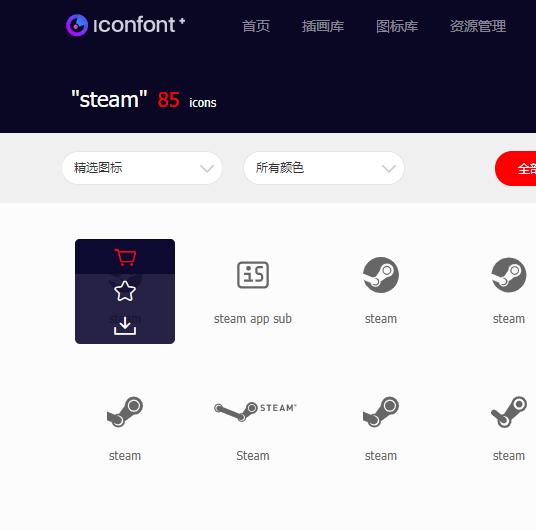The image size is (536, 530).
Task: Expand the 精选图标 dropdown
Action: [x=142, y=168]
